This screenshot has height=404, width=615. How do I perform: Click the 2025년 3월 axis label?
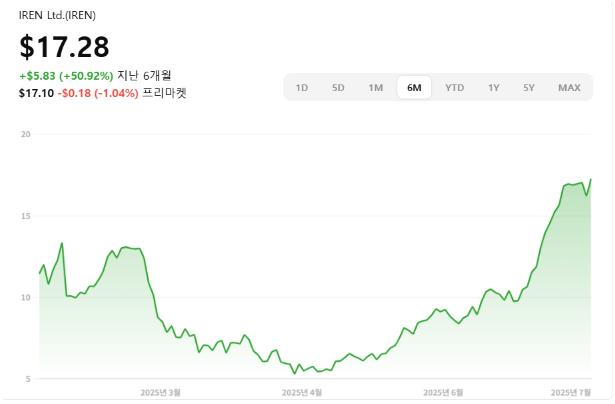(160, 392)
